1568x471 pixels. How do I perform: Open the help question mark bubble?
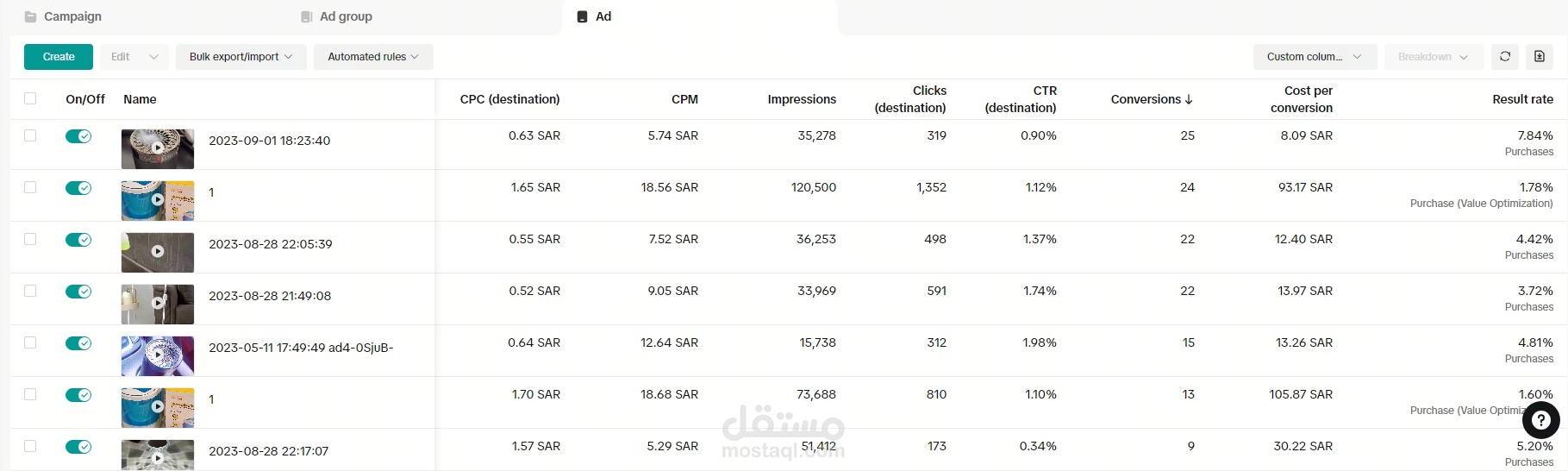(1540, 421)
